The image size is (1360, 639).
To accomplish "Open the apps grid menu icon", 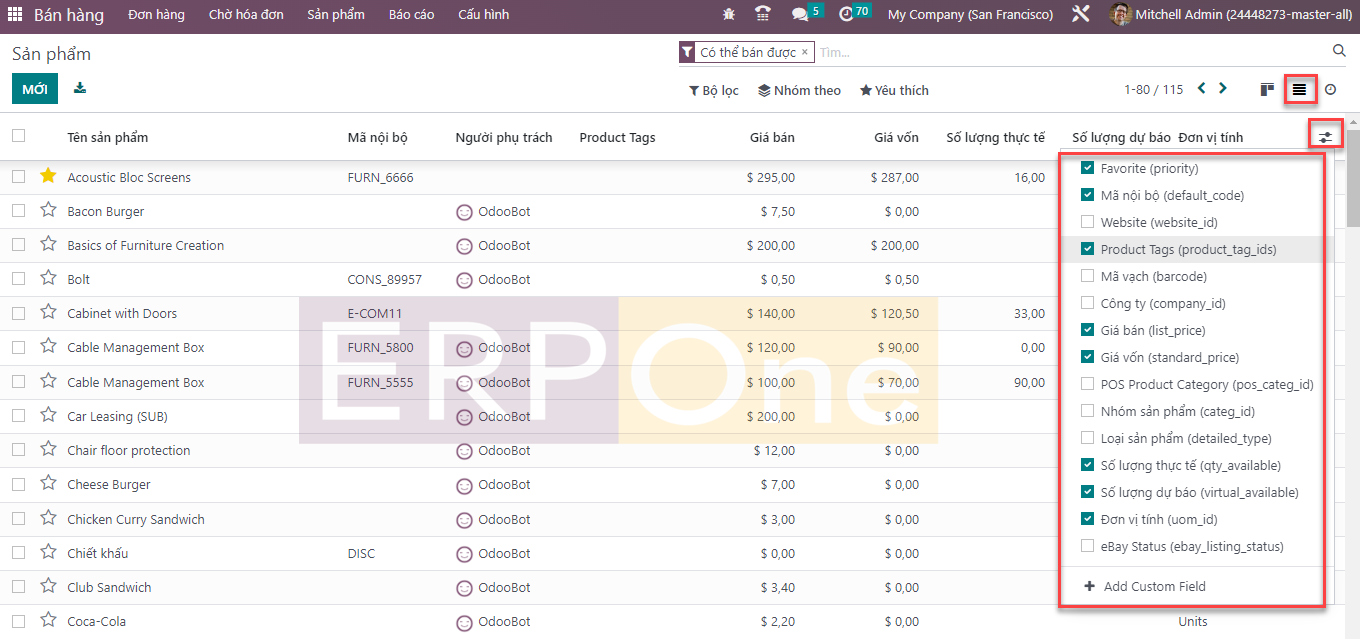I will (15, 15).
